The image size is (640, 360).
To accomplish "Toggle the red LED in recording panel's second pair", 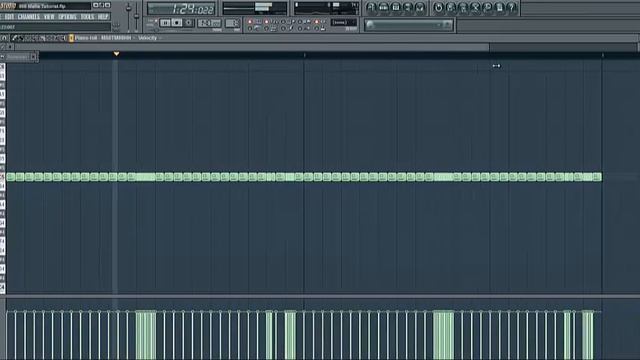I will [x=267, y=22].
